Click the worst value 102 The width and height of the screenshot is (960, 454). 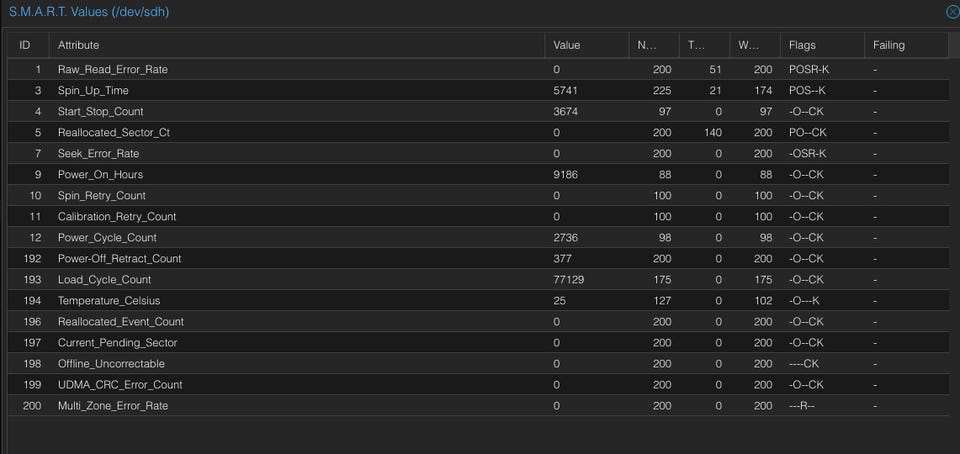point(763,300)
